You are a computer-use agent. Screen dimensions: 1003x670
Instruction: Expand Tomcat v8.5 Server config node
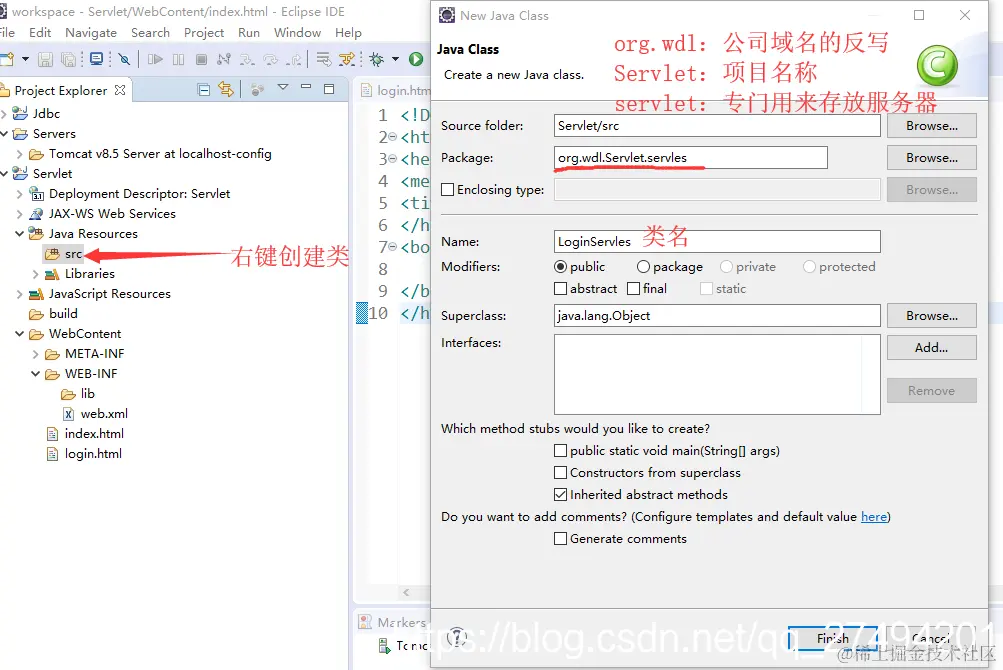point(19,154)
